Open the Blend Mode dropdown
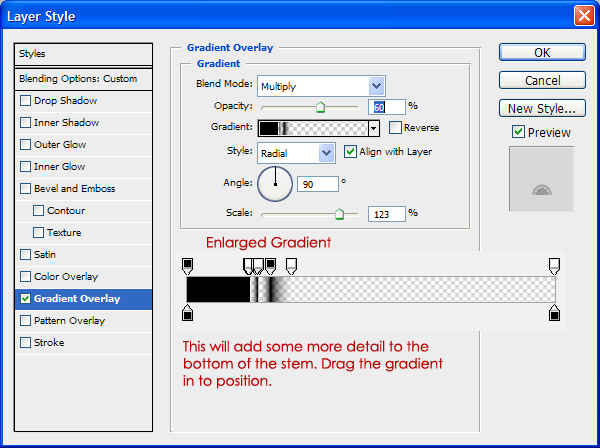This screenshot has height=448, width=600. coord(377,86)
